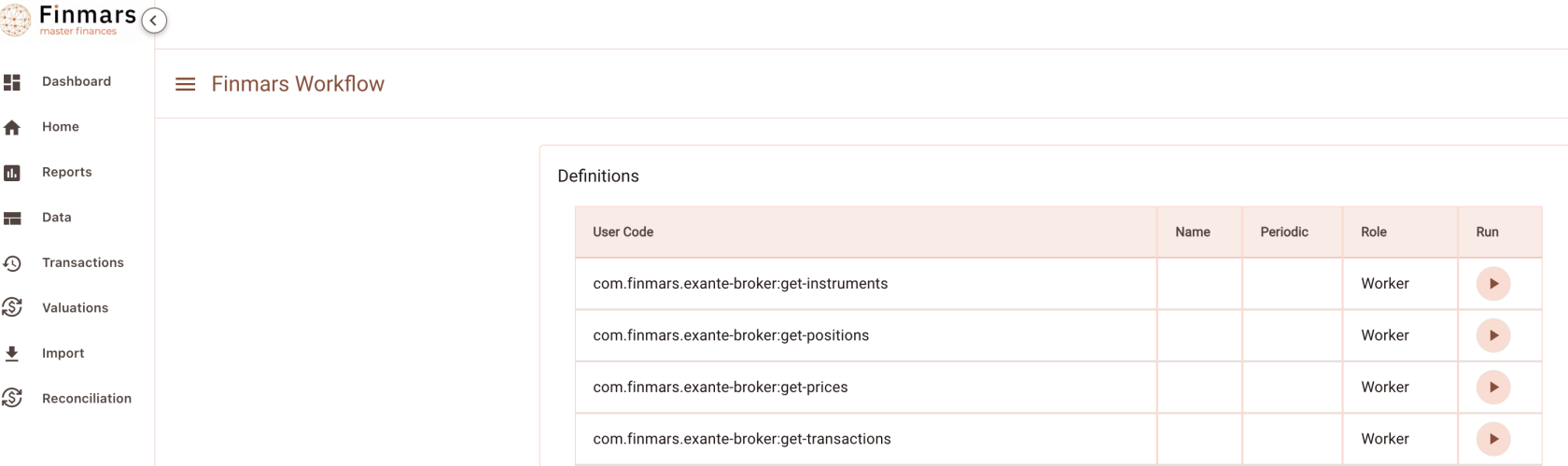This screenshot has height=466, width=1568.
Task: Click the Home house icon
Action: (x=12, y=127)
